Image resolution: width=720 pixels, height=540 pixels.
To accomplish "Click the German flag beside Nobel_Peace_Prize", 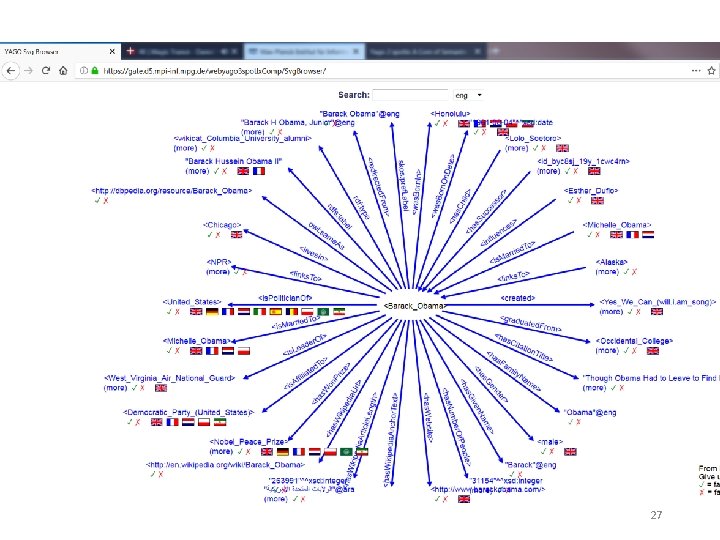I will (x=283, y=452).
